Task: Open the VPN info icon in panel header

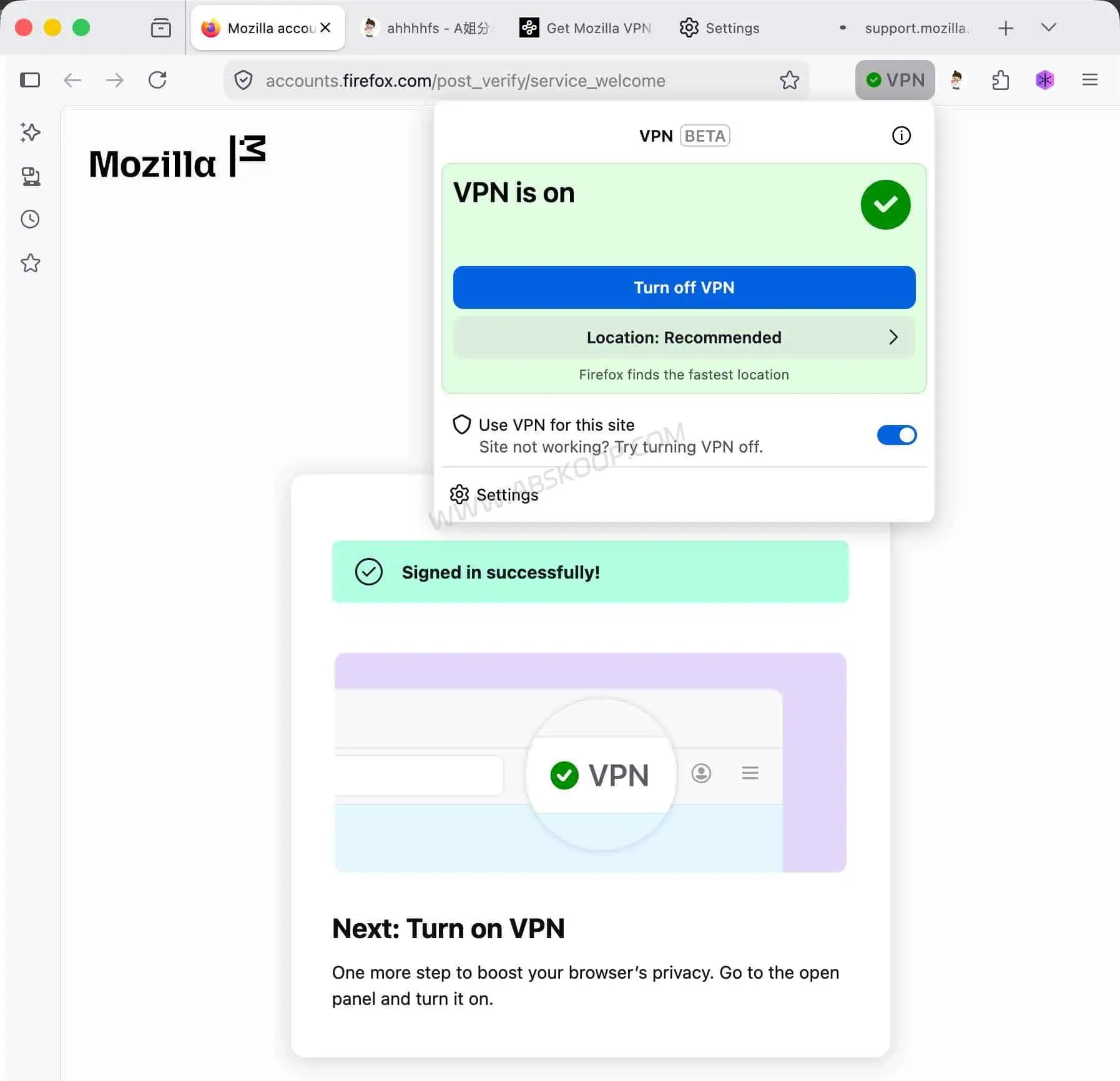Action: (901, 135)
